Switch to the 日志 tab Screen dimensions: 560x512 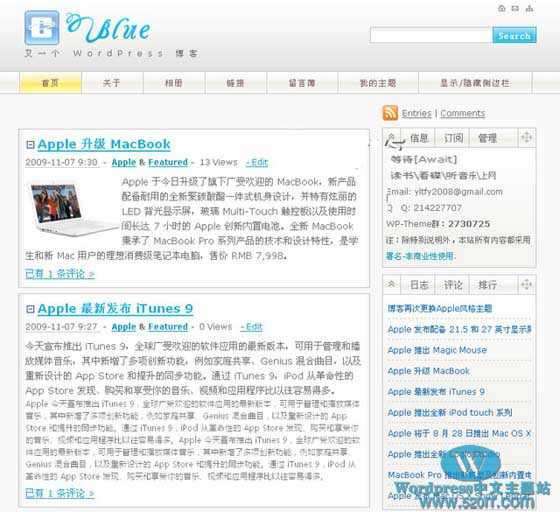(x=419, y=285)
